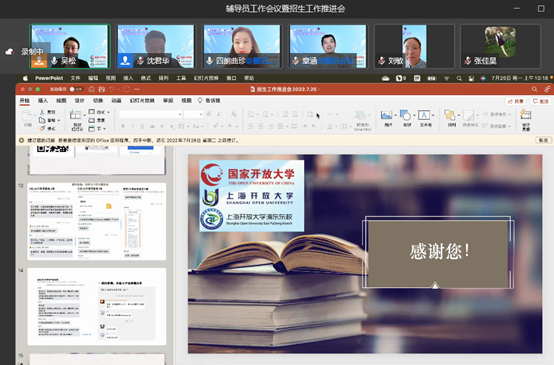Toggle muted microphone of 张佳晨
Viewport: 554px width, 365px height.
tap(468, 61)
